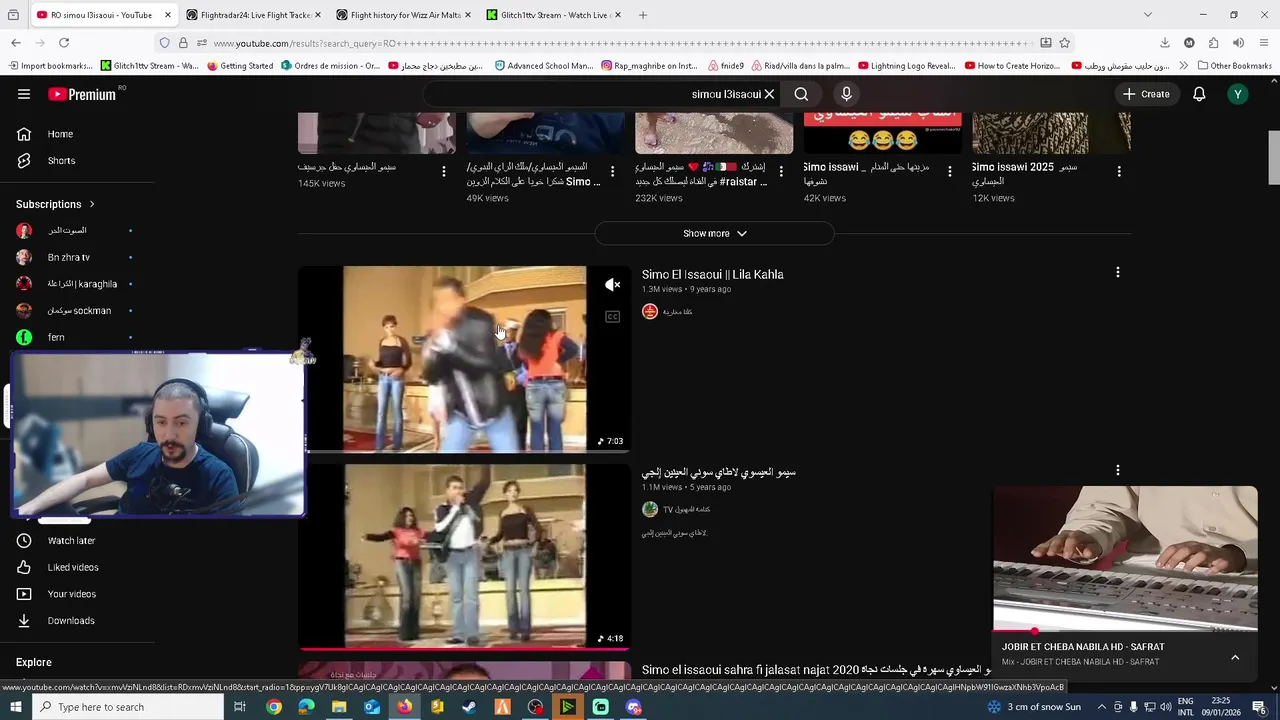Clear the search text with the X icon
Screen dimensions: 1280x720
(769, 94)
